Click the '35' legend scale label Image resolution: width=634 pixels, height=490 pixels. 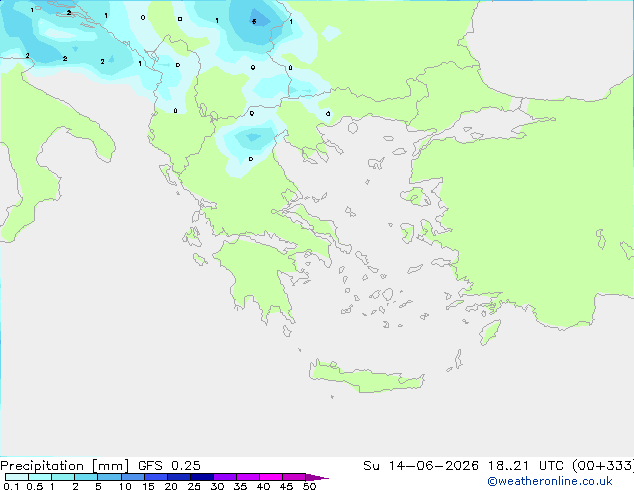click(240, 486)
